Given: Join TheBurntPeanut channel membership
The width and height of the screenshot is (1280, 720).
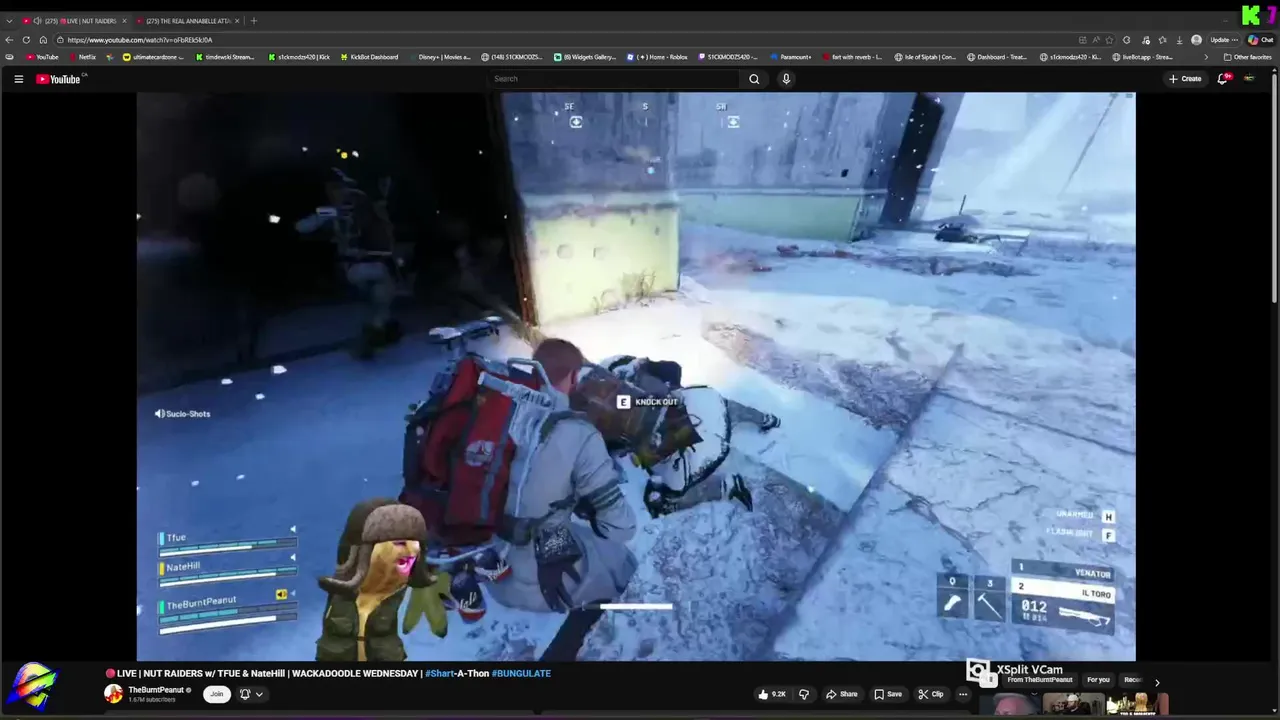Looking at the screenshot, I should (216, 694).
